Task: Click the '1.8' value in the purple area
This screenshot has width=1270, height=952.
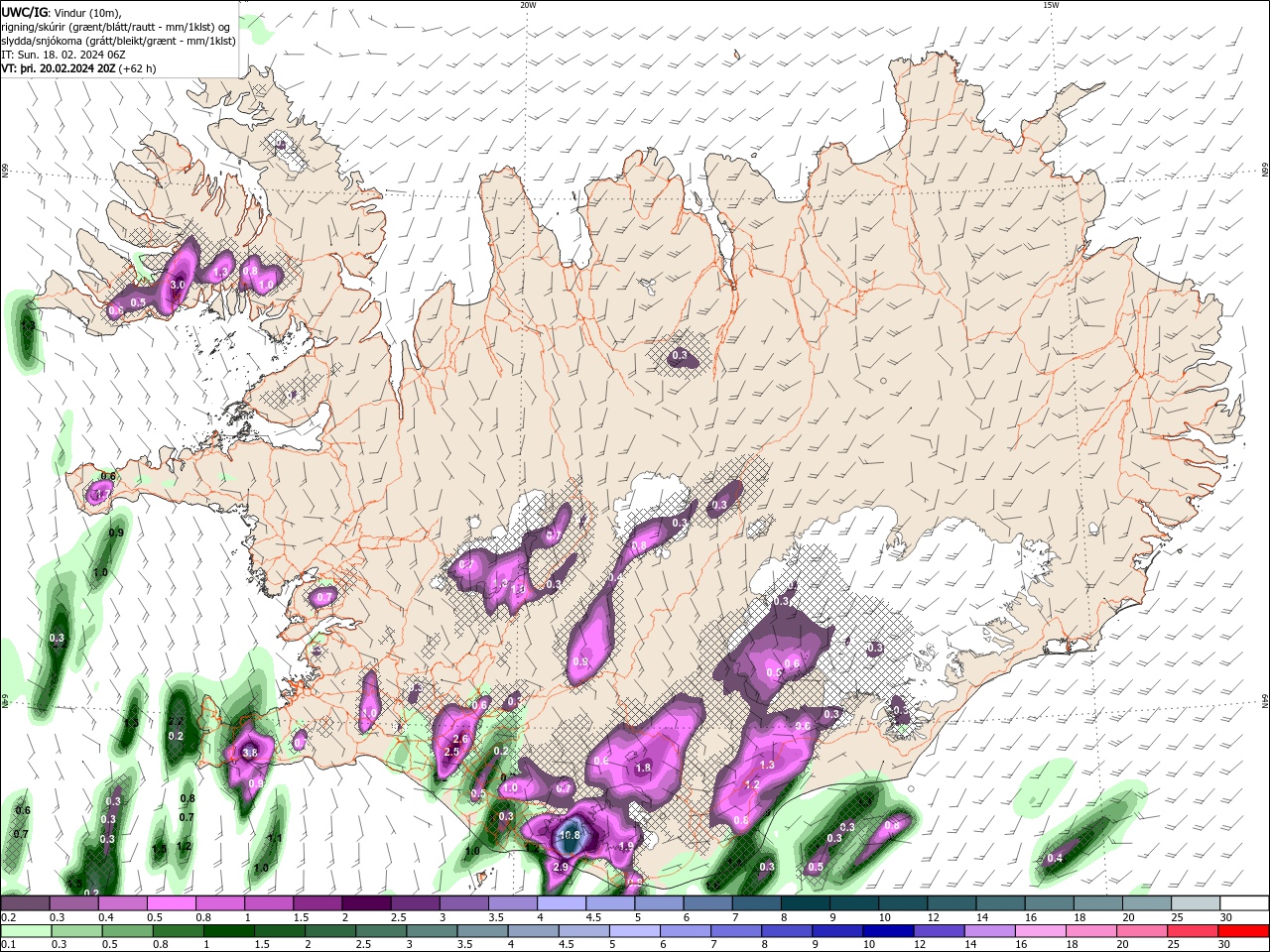Action: coord(643,768)
